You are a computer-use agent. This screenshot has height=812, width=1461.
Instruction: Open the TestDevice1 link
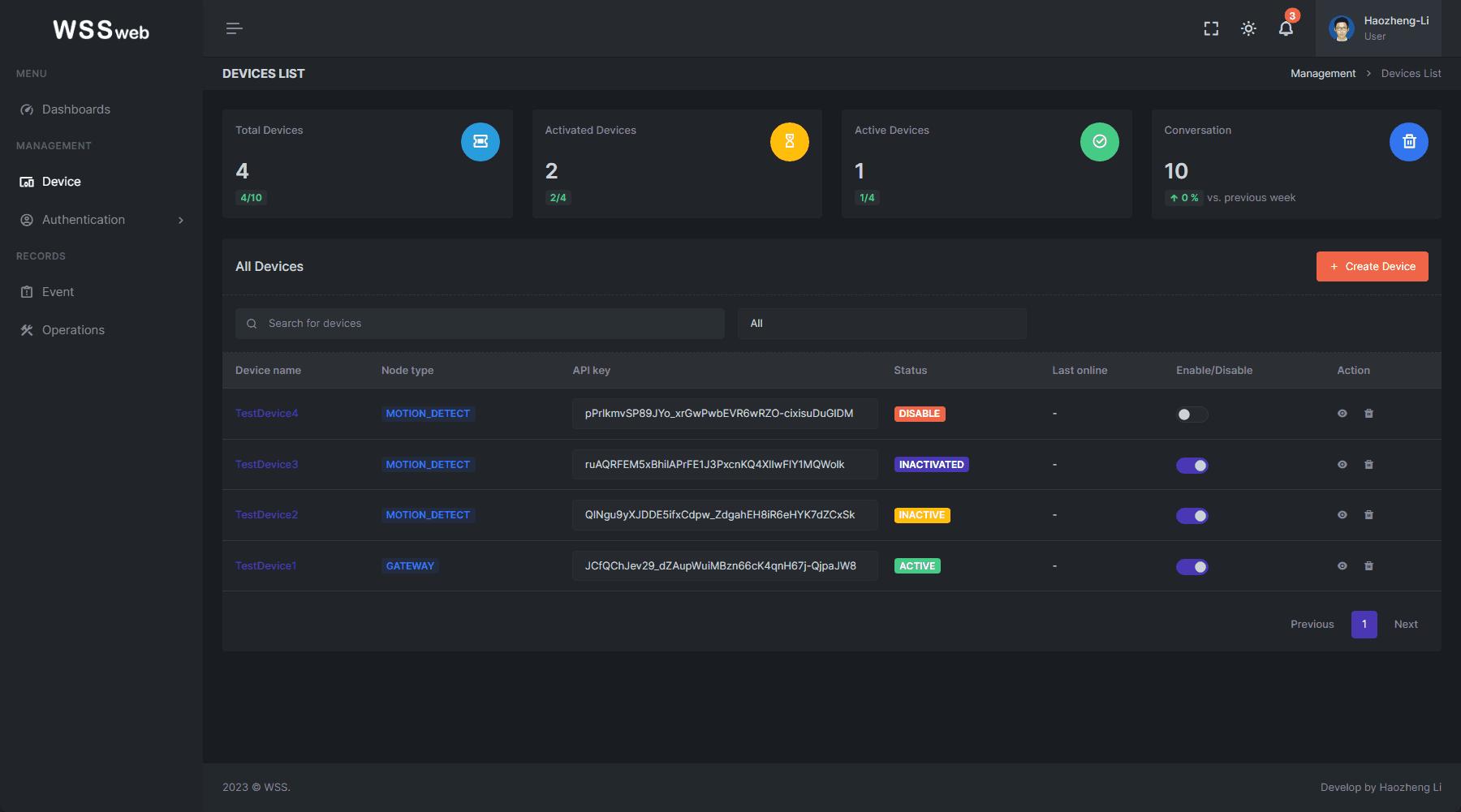(265, 566)
